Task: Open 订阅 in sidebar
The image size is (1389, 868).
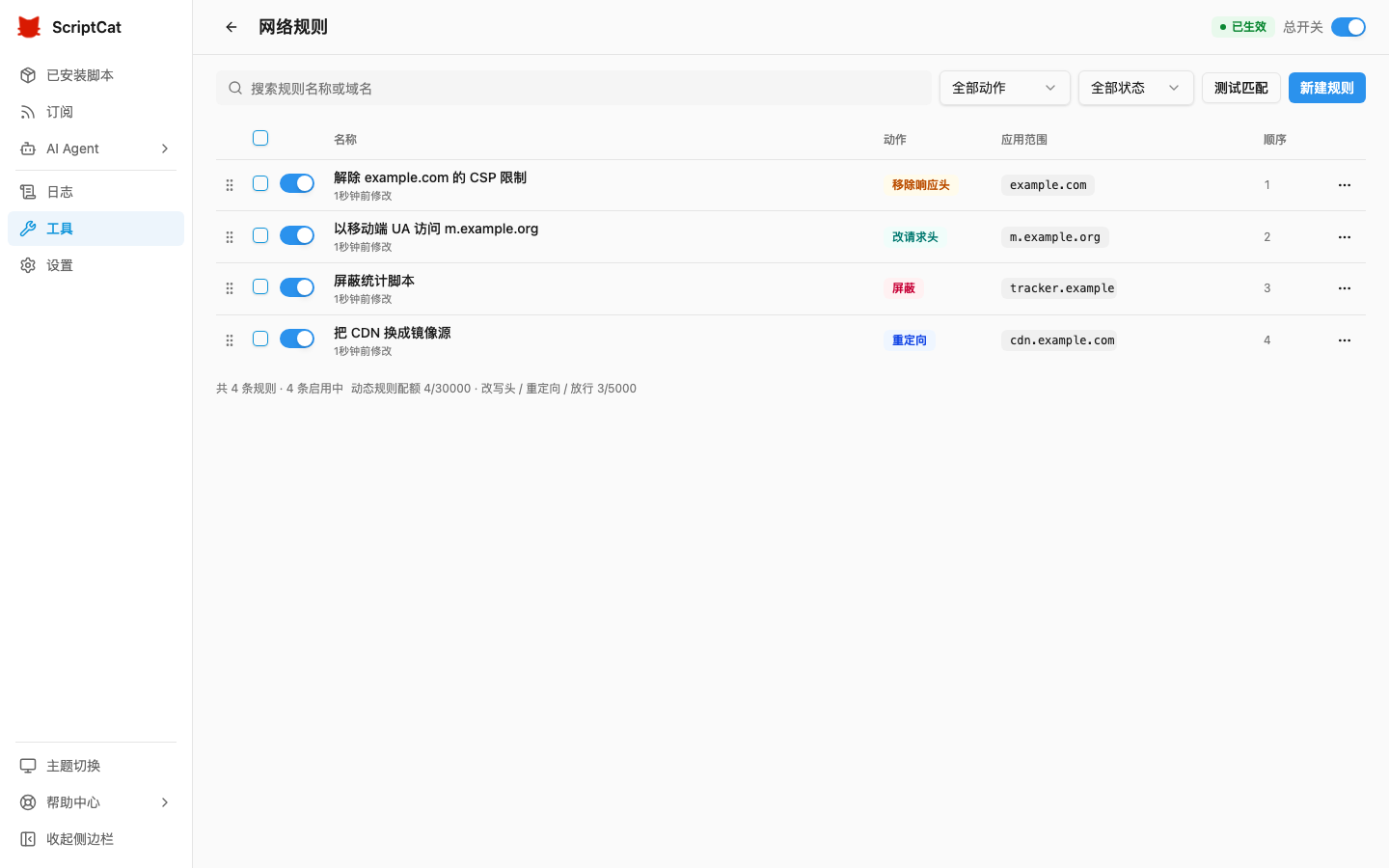Action: [x=95, y=112]
